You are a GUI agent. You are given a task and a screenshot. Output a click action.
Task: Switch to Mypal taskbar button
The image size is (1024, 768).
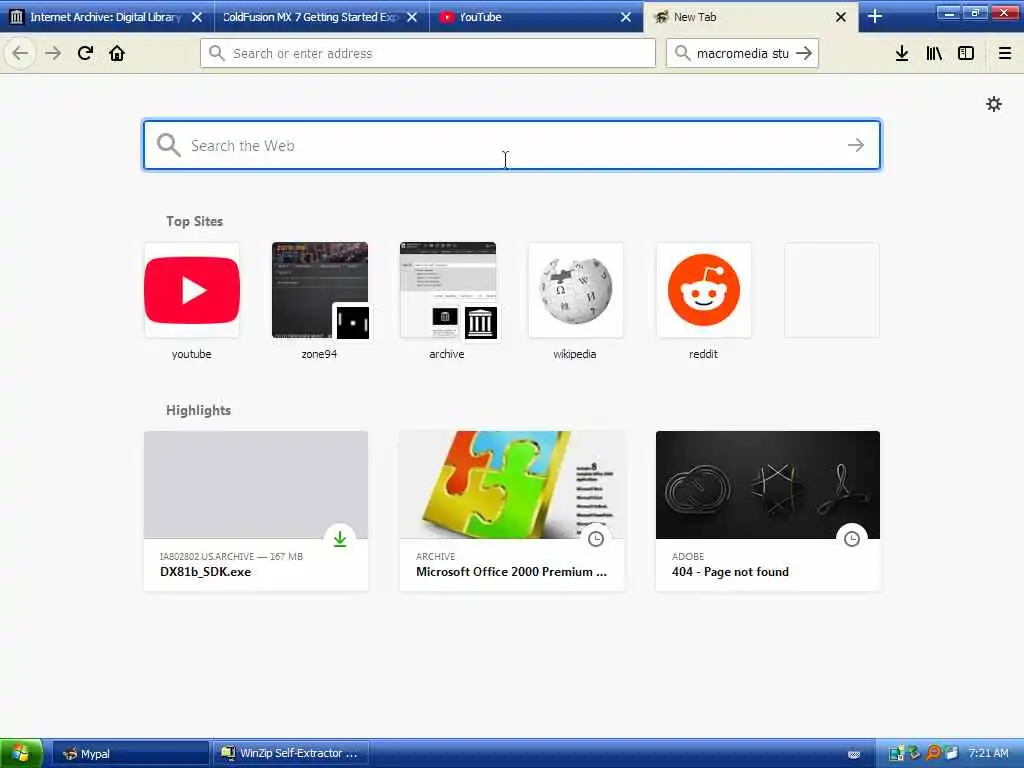pos(130,754)
